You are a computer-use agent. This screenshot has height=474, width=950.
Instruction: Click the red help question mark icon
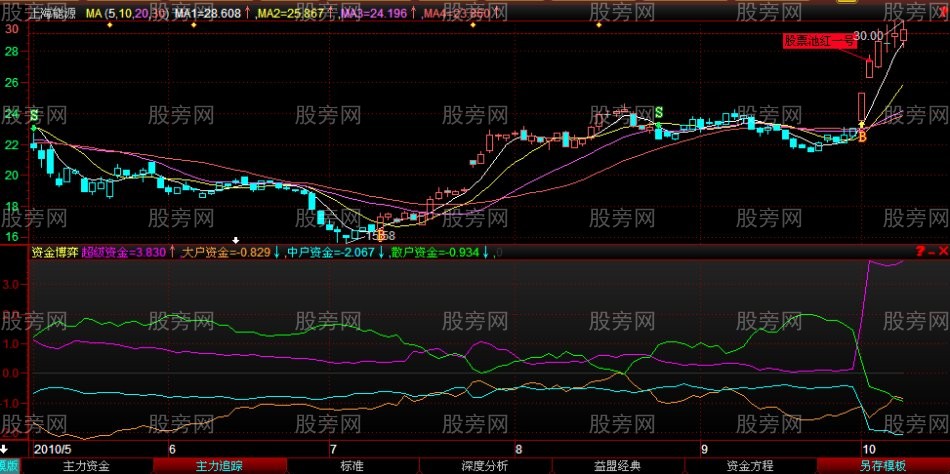tap(918, 252)
